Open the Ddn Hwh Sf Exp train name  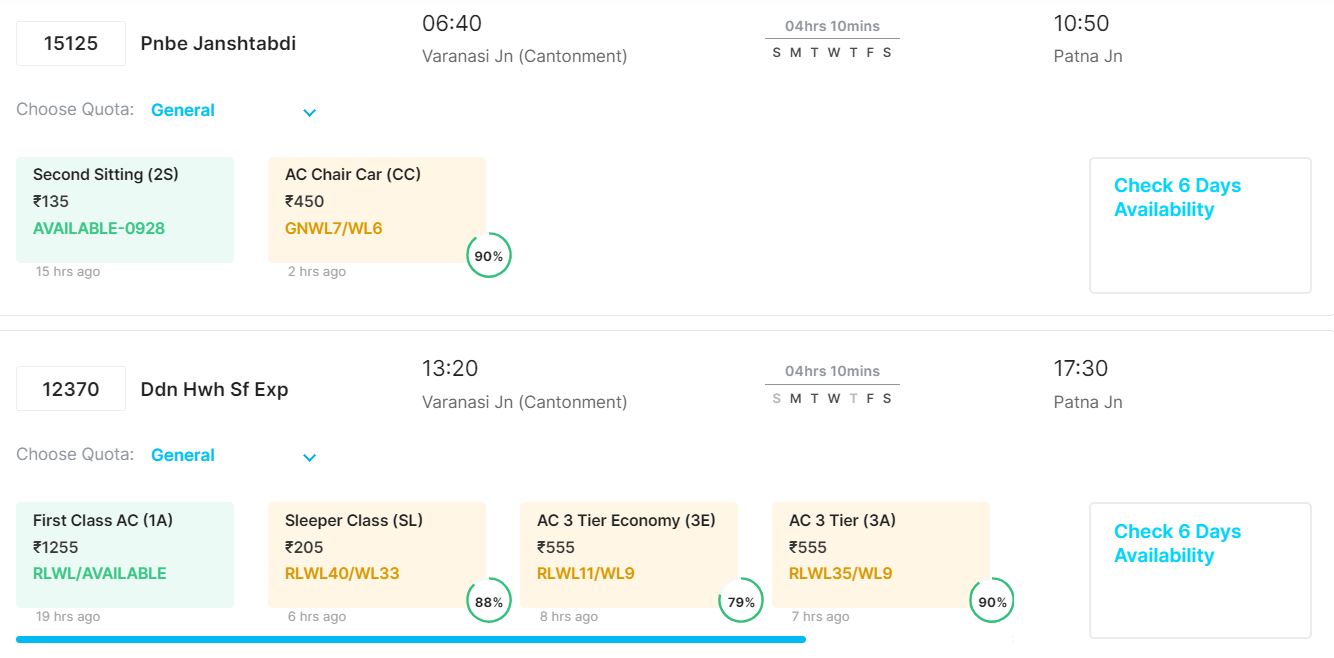point(214,389)
